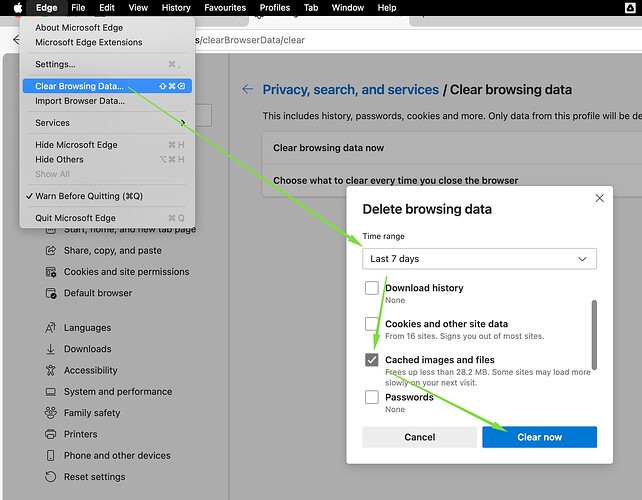
Task: Open Cookies and site permissions settings
Action: (127, 272)
